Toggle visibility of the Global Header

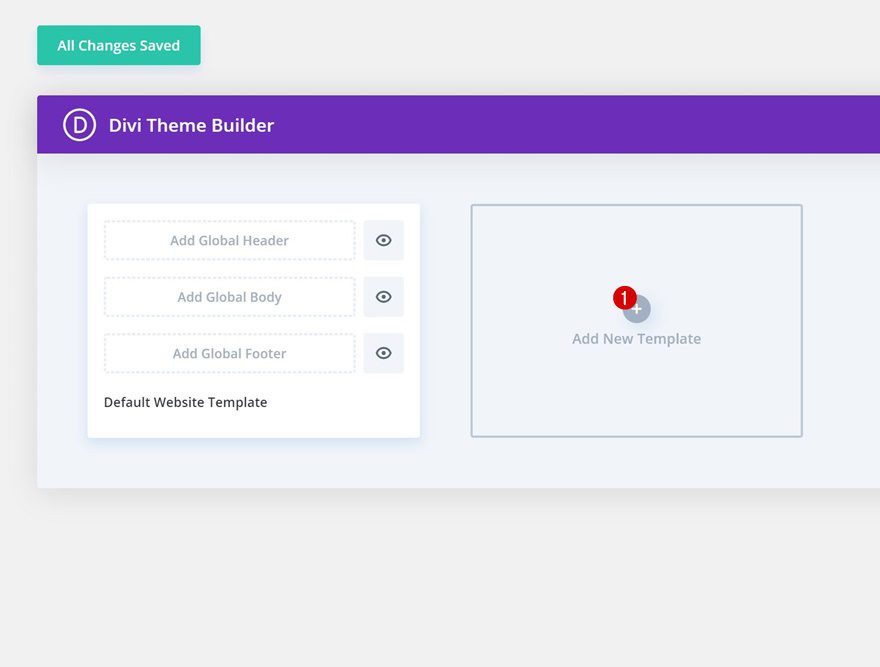click(x=383, y=240)
